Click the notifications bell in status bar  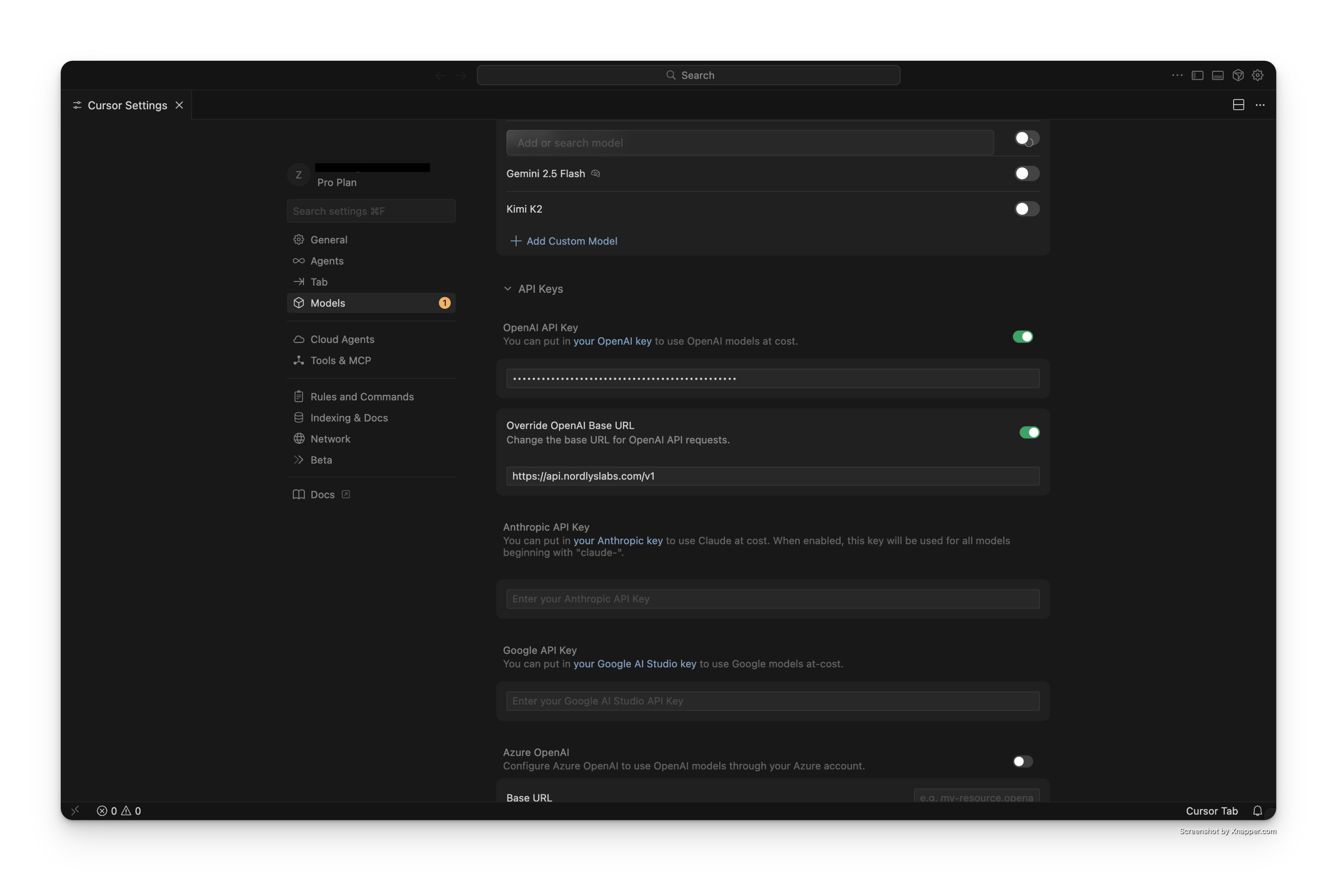[x=1258, y=811]
